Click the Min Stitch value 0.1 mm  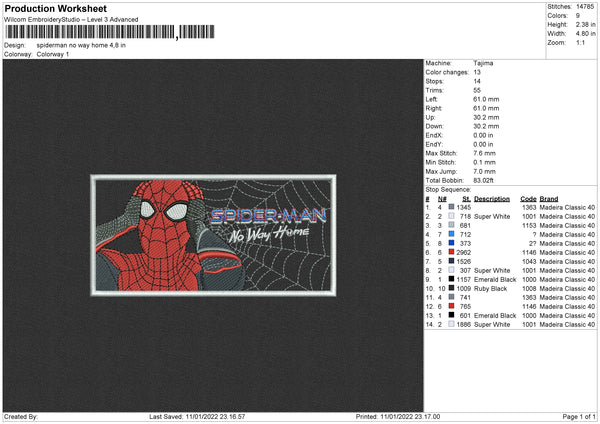click(484, 162)
